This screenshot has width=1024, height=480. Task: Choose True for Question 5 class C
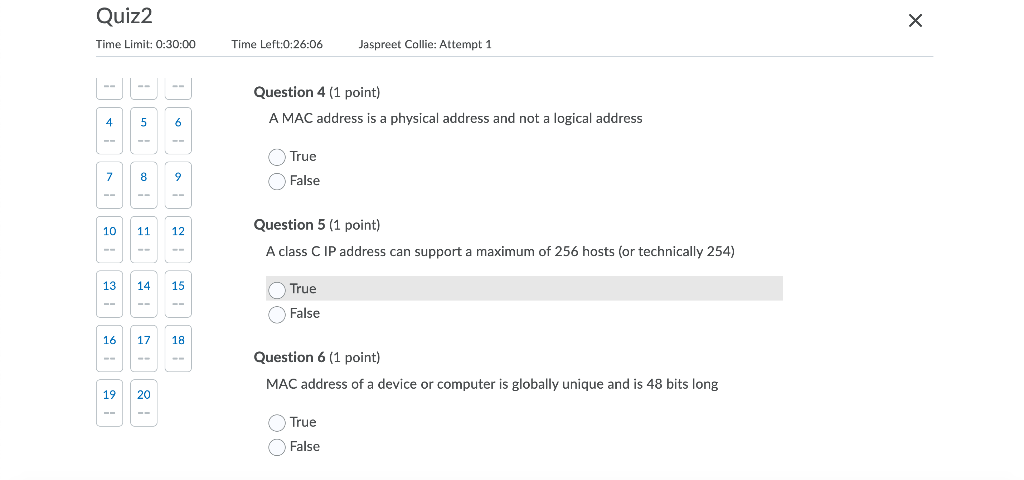click(x=277, y=289)
